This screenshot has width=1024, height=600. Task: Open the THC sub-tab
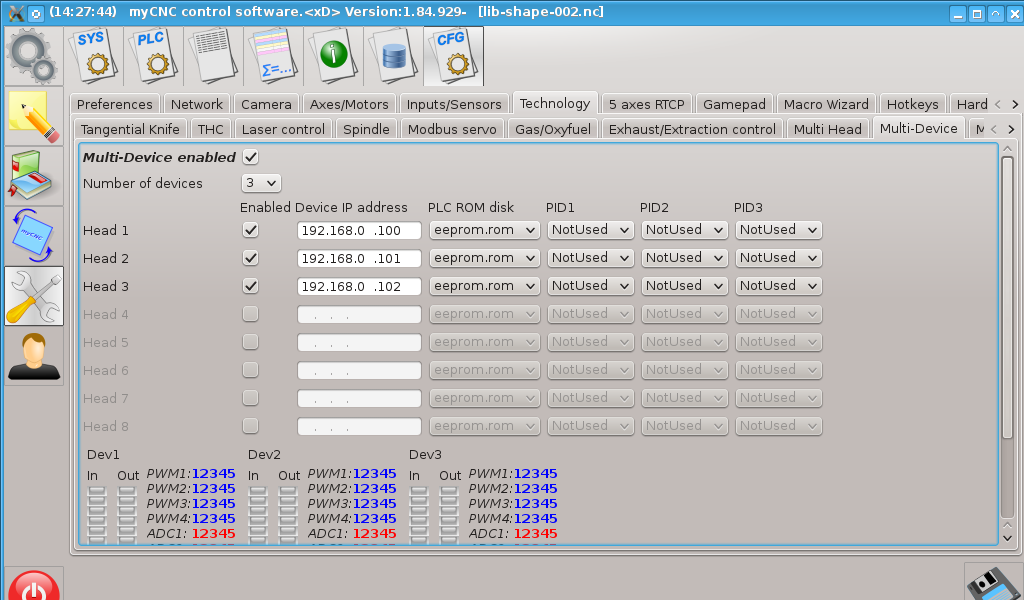[x=210, y=129]
